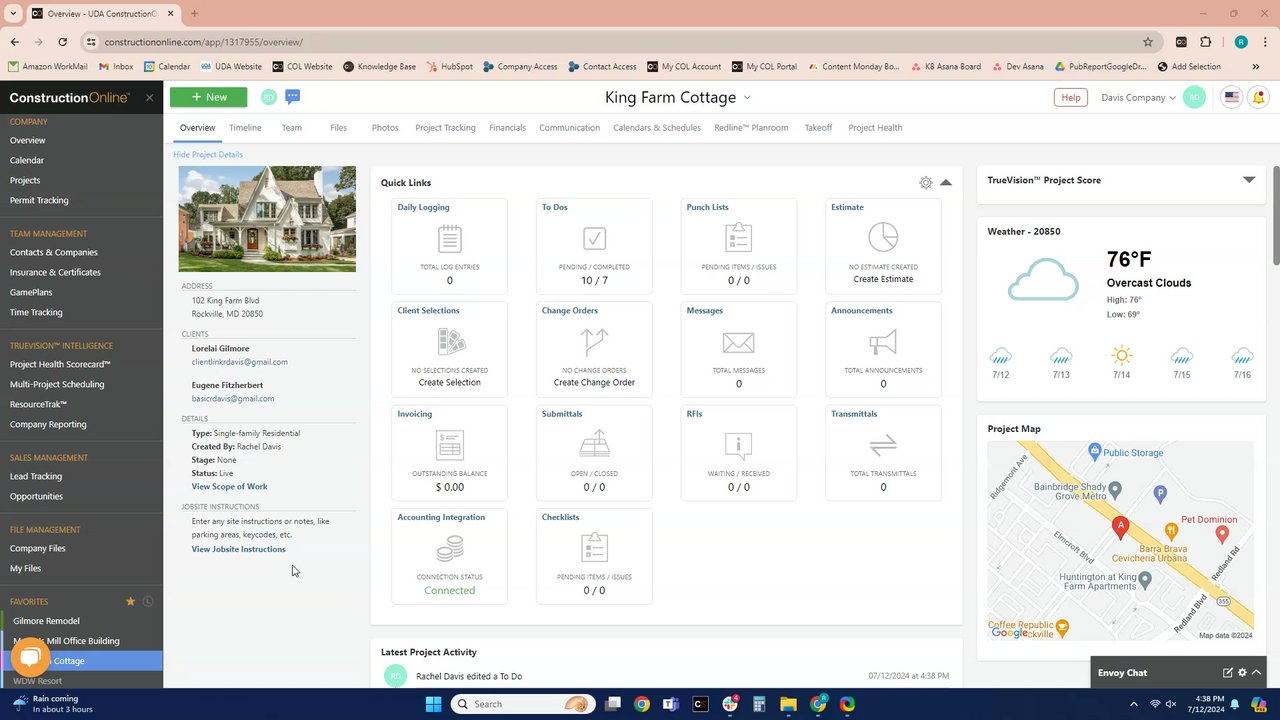
Task: Click the Windows taskbar Search box
Action: [523, 704]
